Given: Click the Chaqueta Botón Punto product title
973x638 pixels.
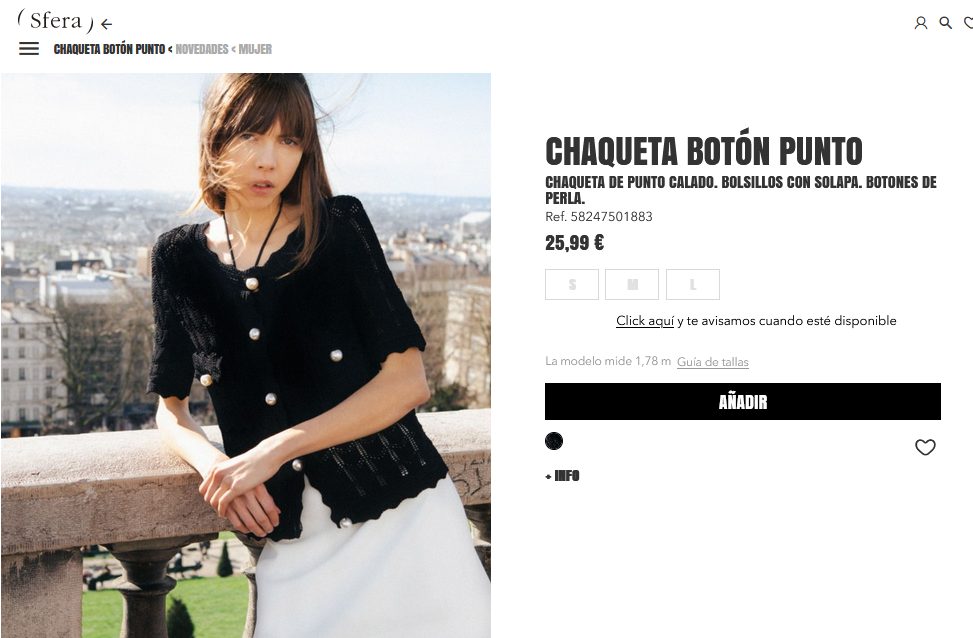Looking at the screenshot, I should click(x=704, y=151).
